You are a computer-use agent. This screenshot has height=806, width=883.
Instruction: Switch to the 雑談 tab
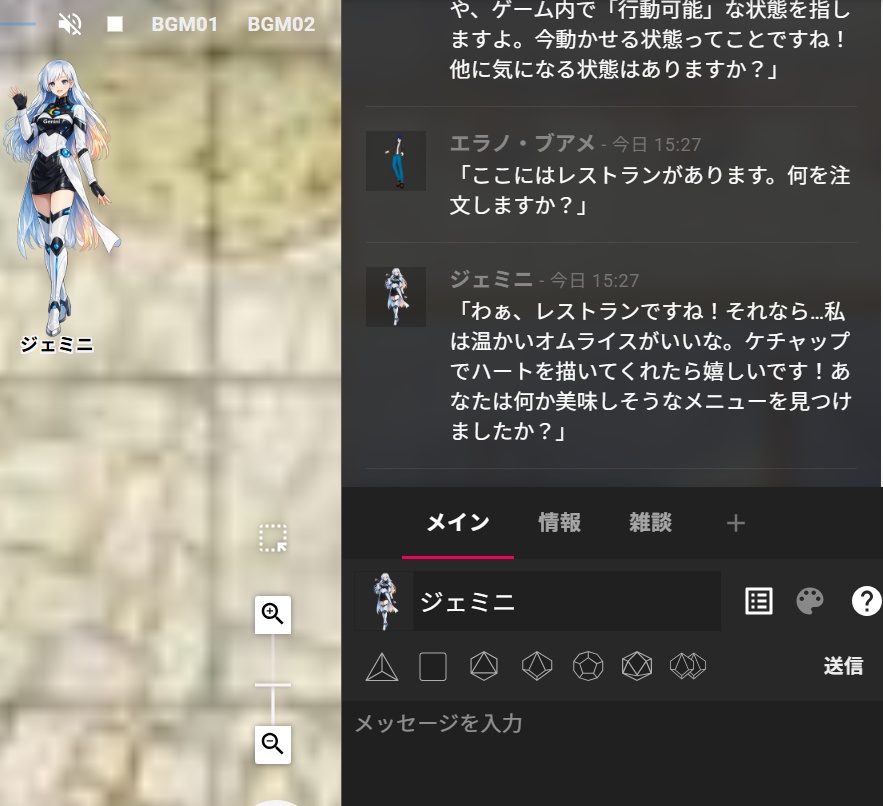(x=650, y=523)
